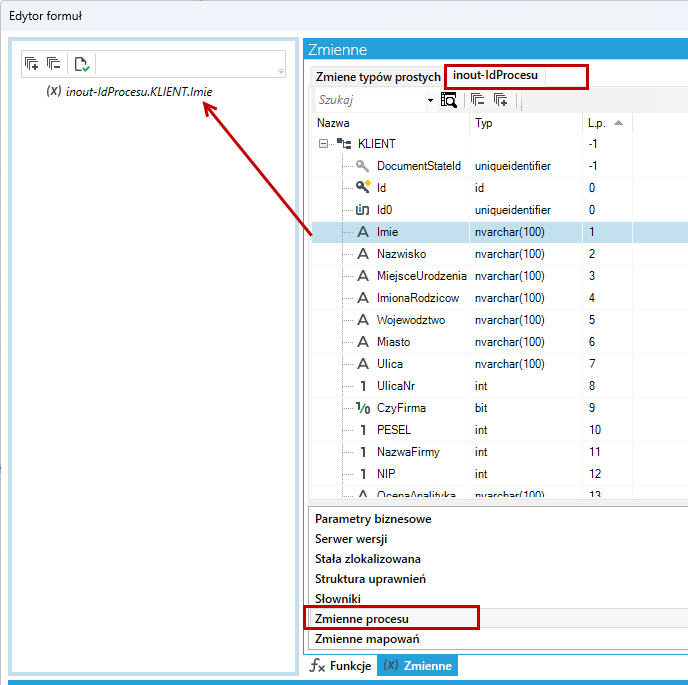Collapse the KLIENT tree node
688x685 pixels.
(x=323, y=144)
